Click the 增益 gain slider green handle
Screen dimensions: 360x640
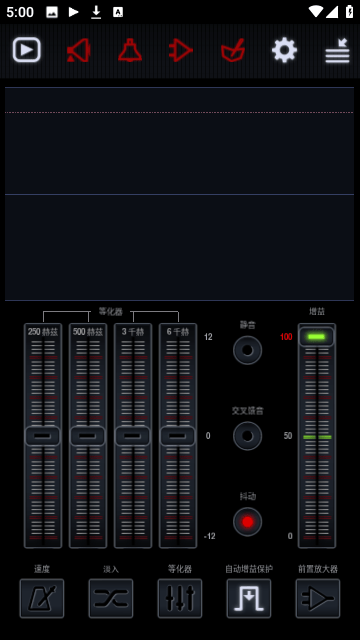(x=317, y=337)
